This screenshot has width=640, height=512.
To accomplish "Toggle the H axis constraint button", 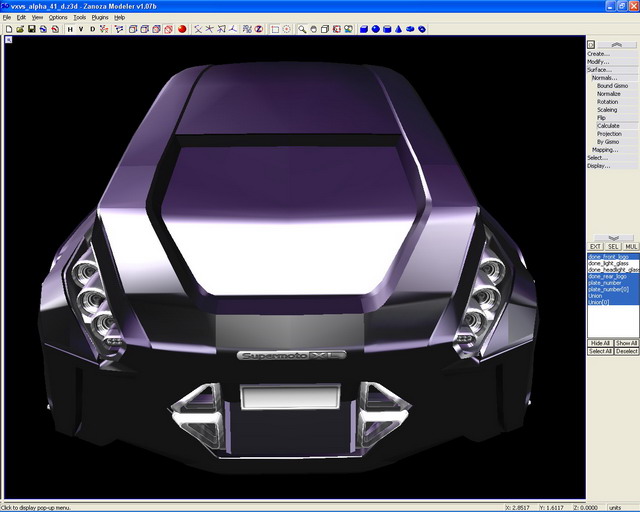I will [70, 29].
